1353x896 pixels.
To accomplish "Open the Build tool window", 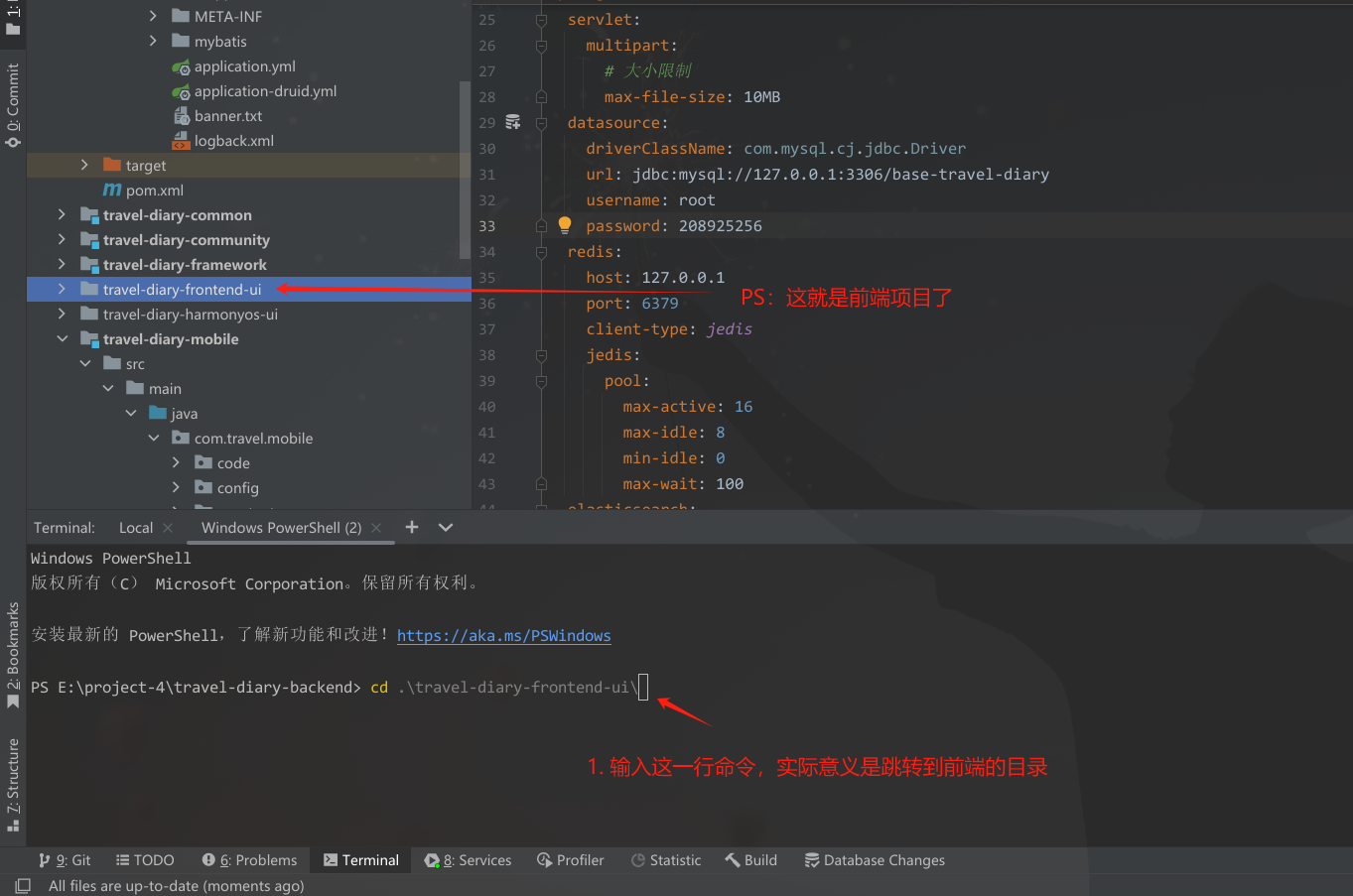I will click(x=751, y=860).
